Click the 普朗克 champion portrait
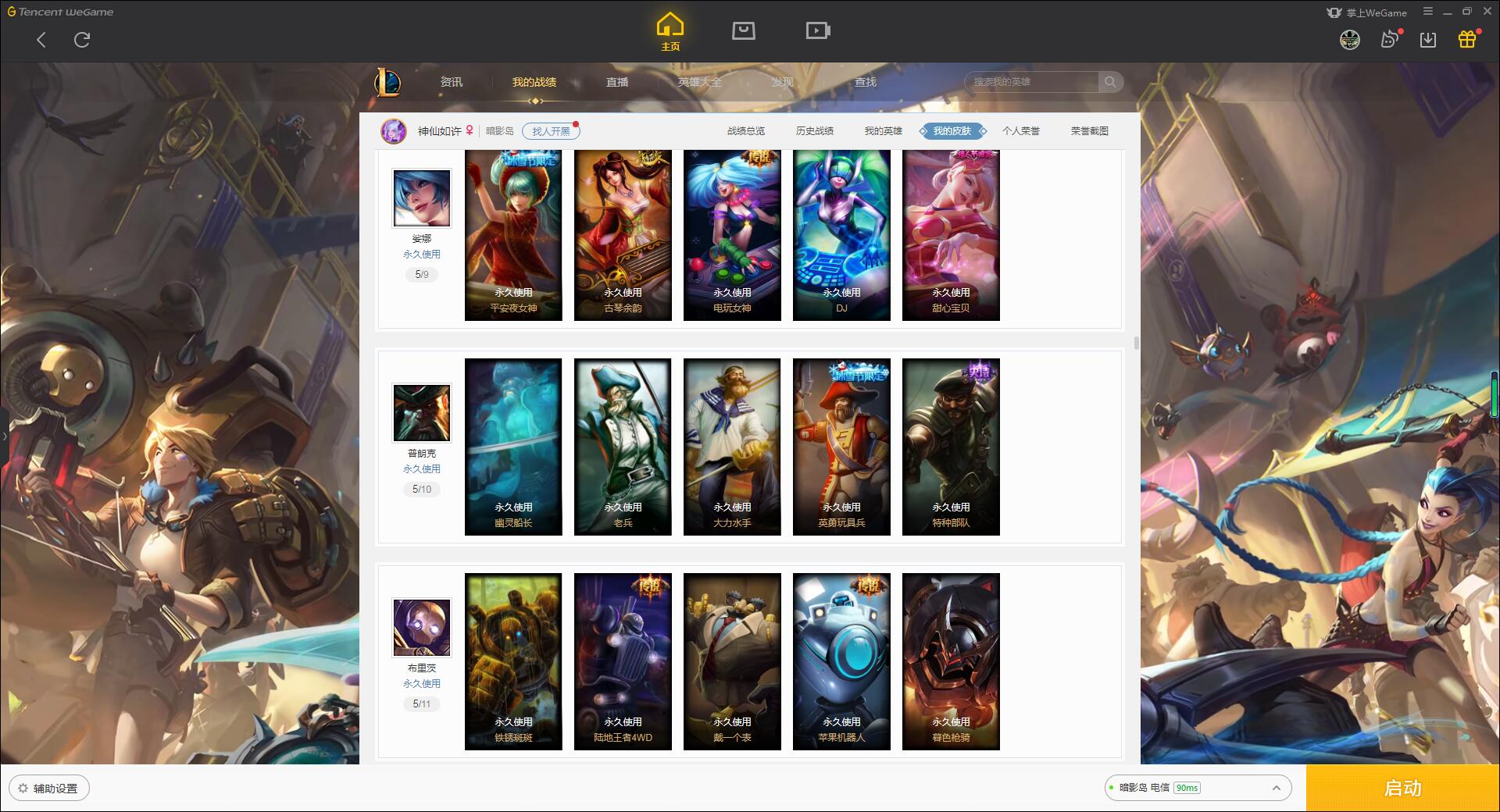 click(422, 413)
